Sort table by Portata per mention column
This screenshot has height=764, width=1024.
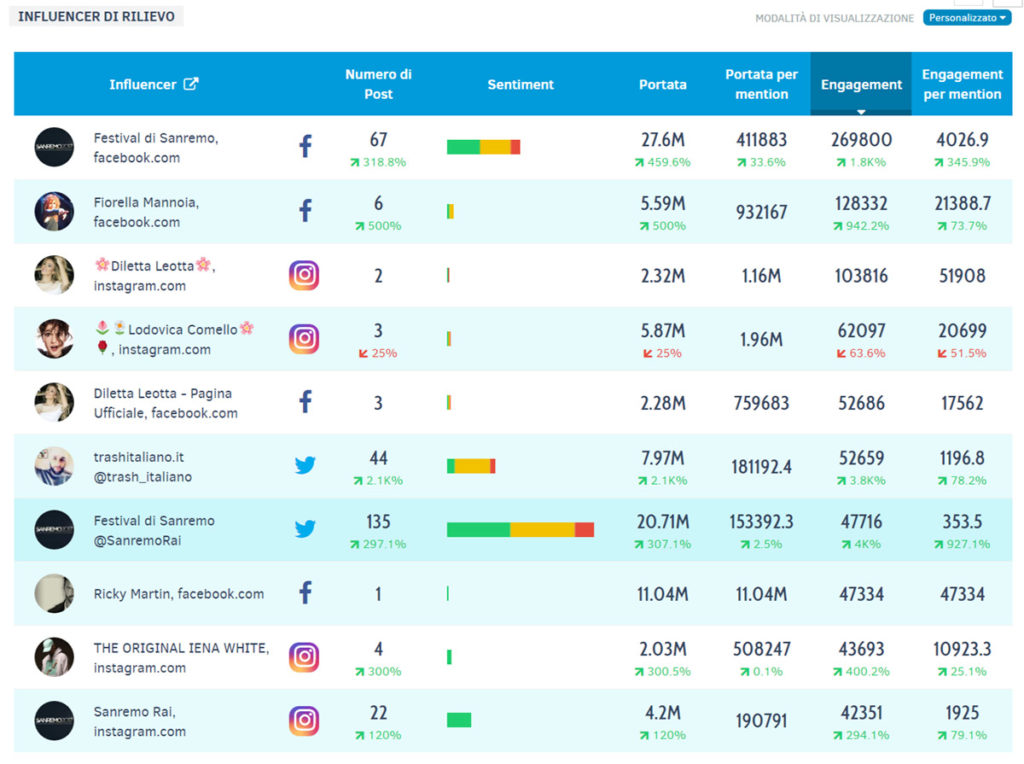coord(761,84)
